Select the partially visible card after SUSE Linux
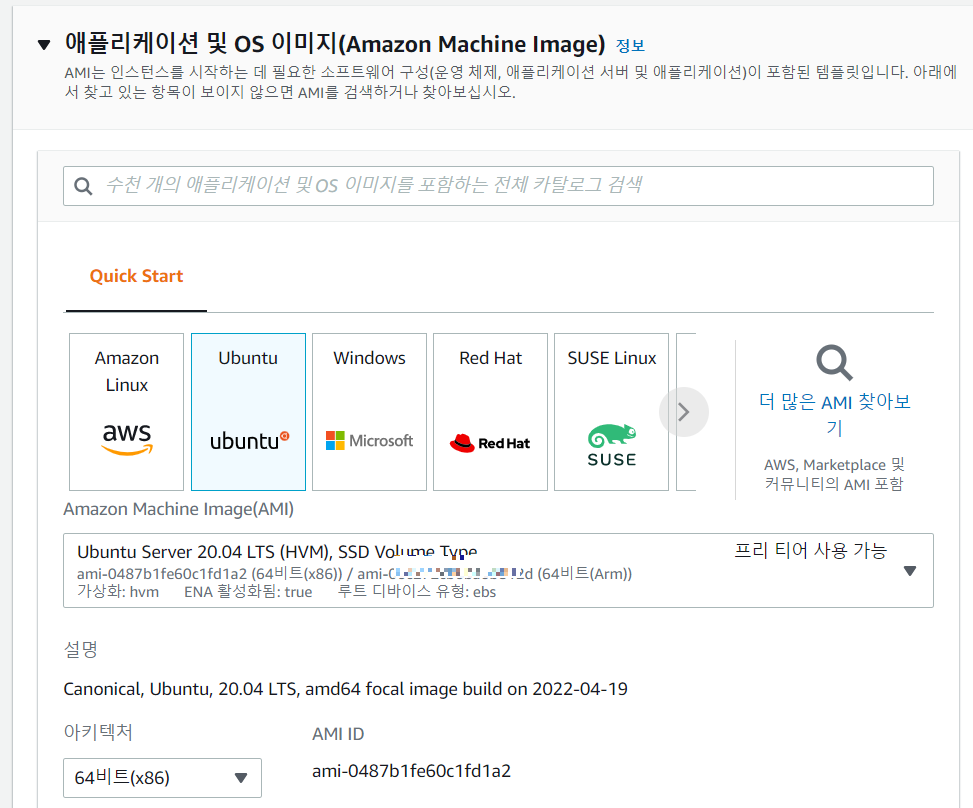This screenshot has height=808, width=973. (x=686, y=411)
